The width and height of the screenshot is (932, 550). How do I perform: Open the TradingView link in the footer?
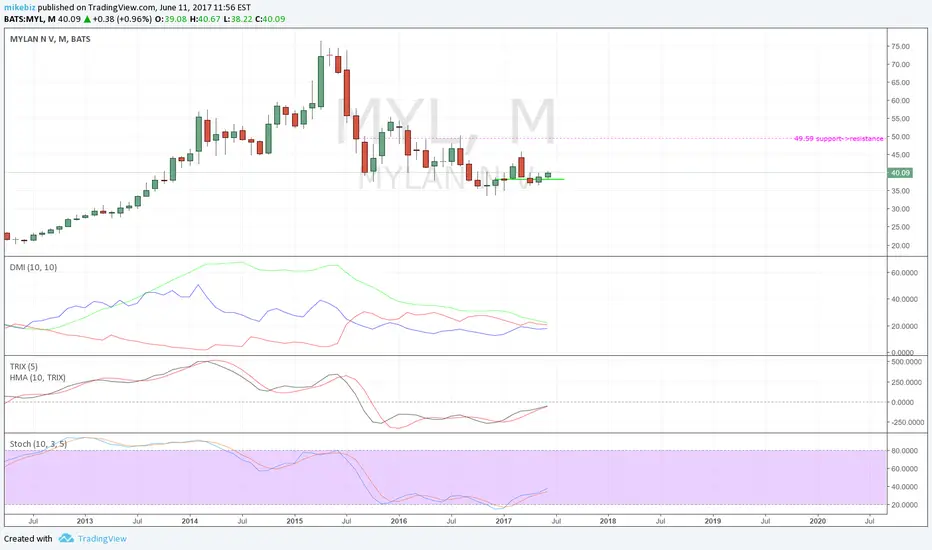pyautogui.click(x=102, y=539)
